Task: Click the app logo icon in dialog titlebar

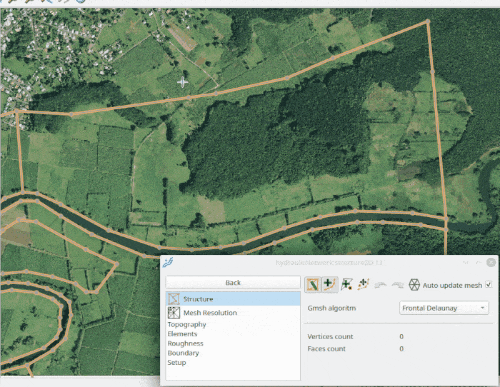Action: click(x=168, y=262)
